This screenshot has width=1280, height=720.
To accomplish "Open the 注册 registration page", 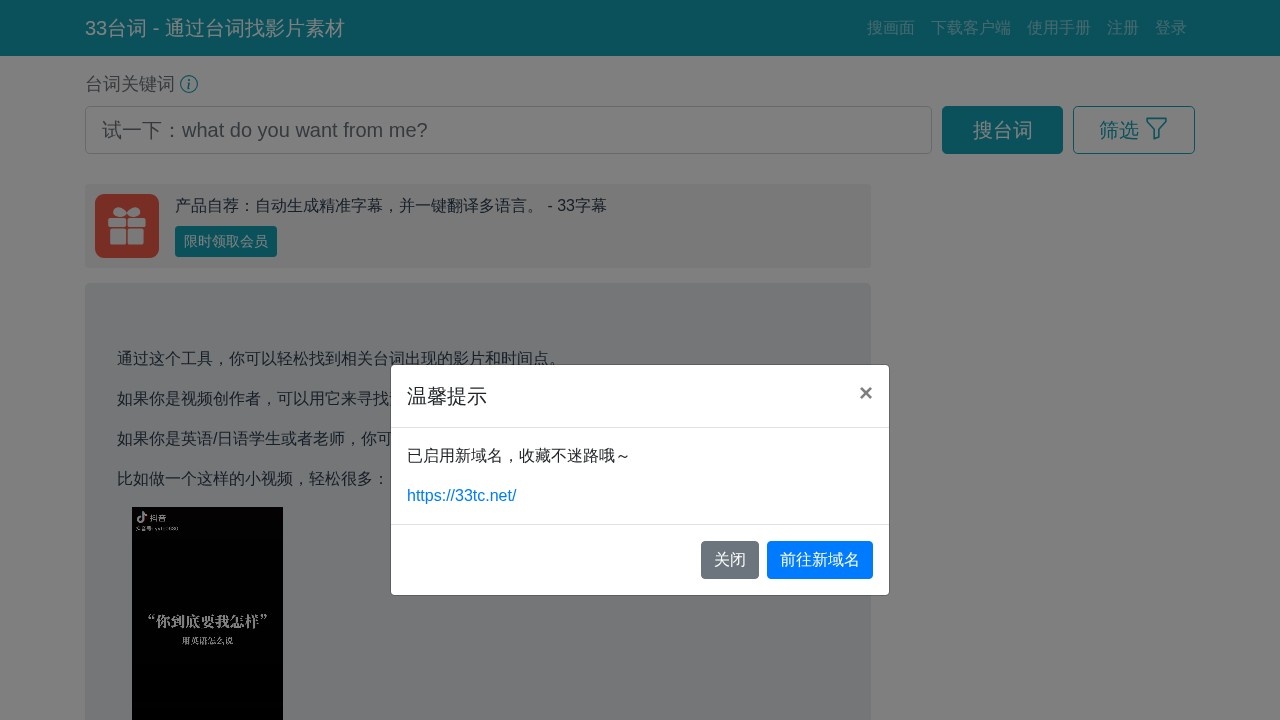I will click(1123, 28).
